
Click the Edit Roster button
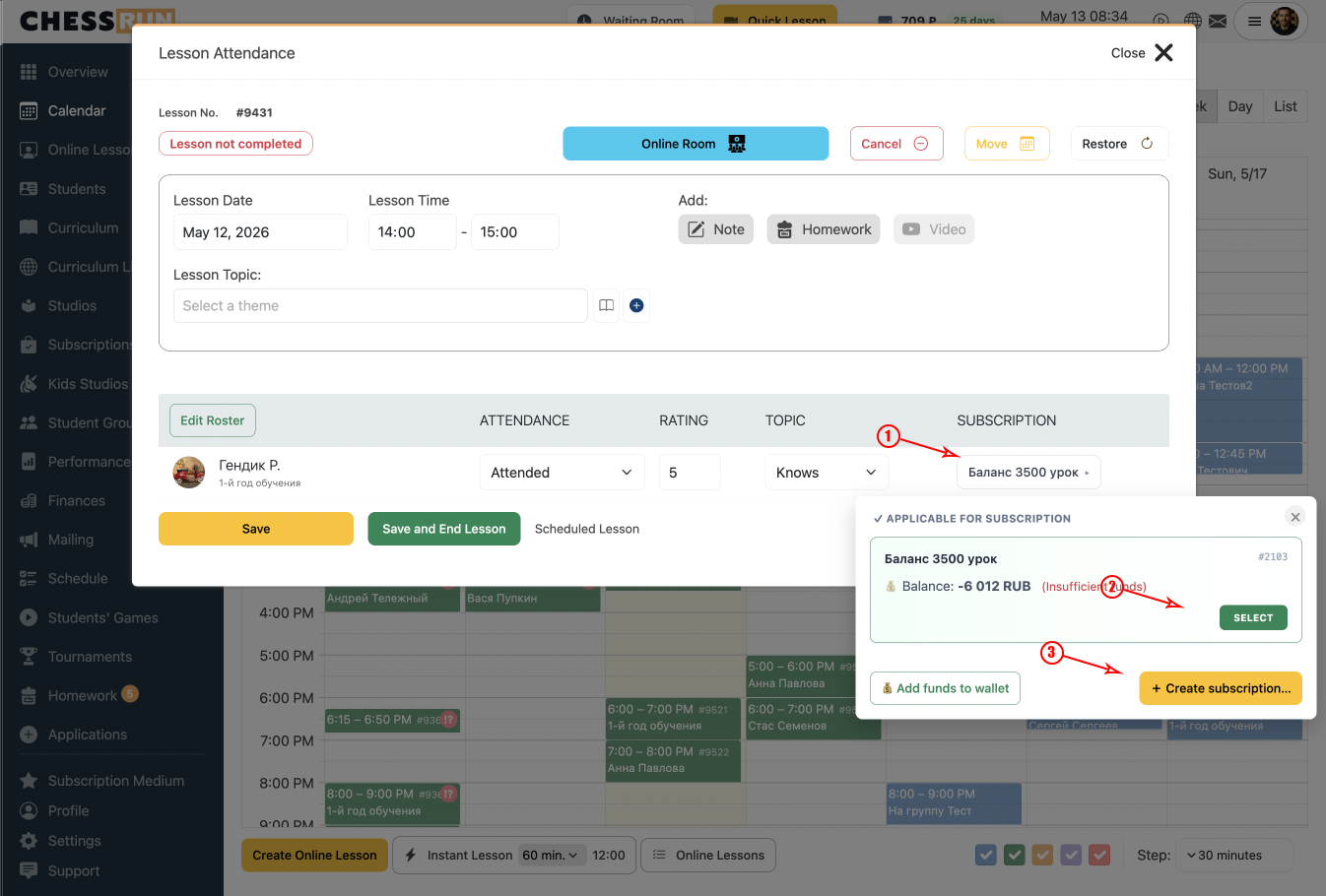click(x=212, y=420)
